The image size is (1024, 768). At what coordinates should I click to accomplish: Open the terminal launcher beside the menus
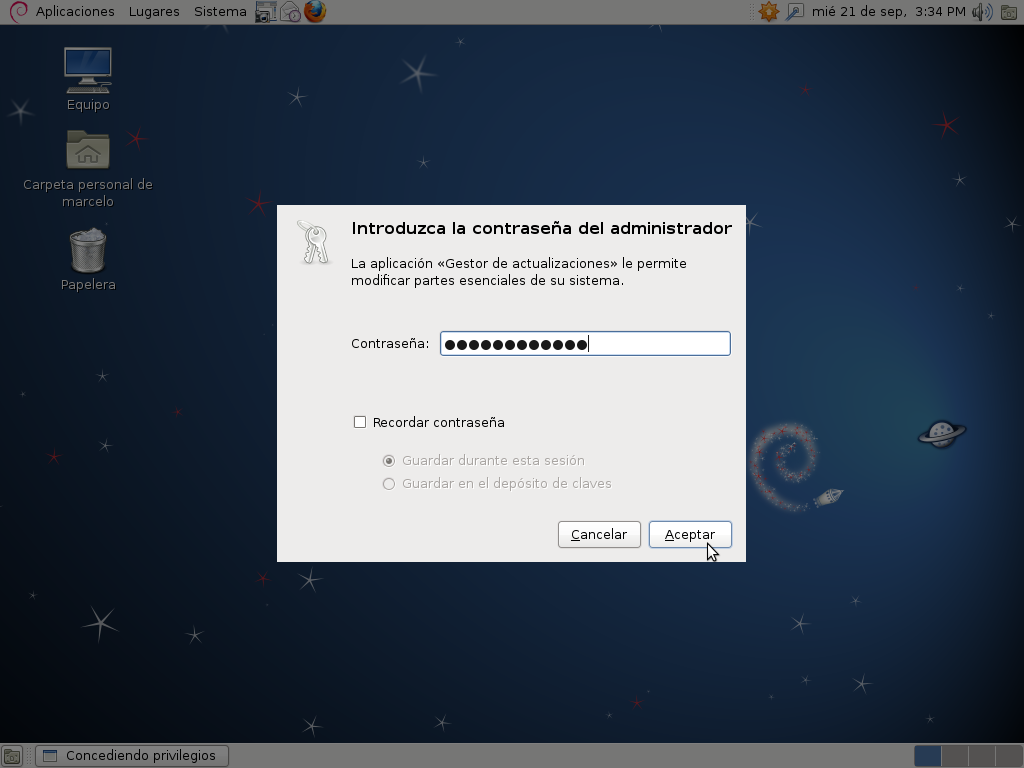click(x=264, y=11)
